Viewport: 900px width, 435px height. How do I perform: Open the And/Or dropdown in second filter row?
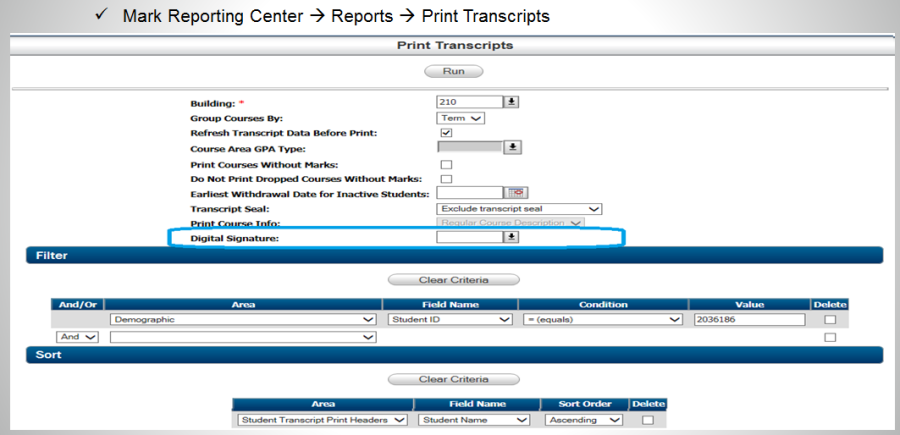(78, 338)
